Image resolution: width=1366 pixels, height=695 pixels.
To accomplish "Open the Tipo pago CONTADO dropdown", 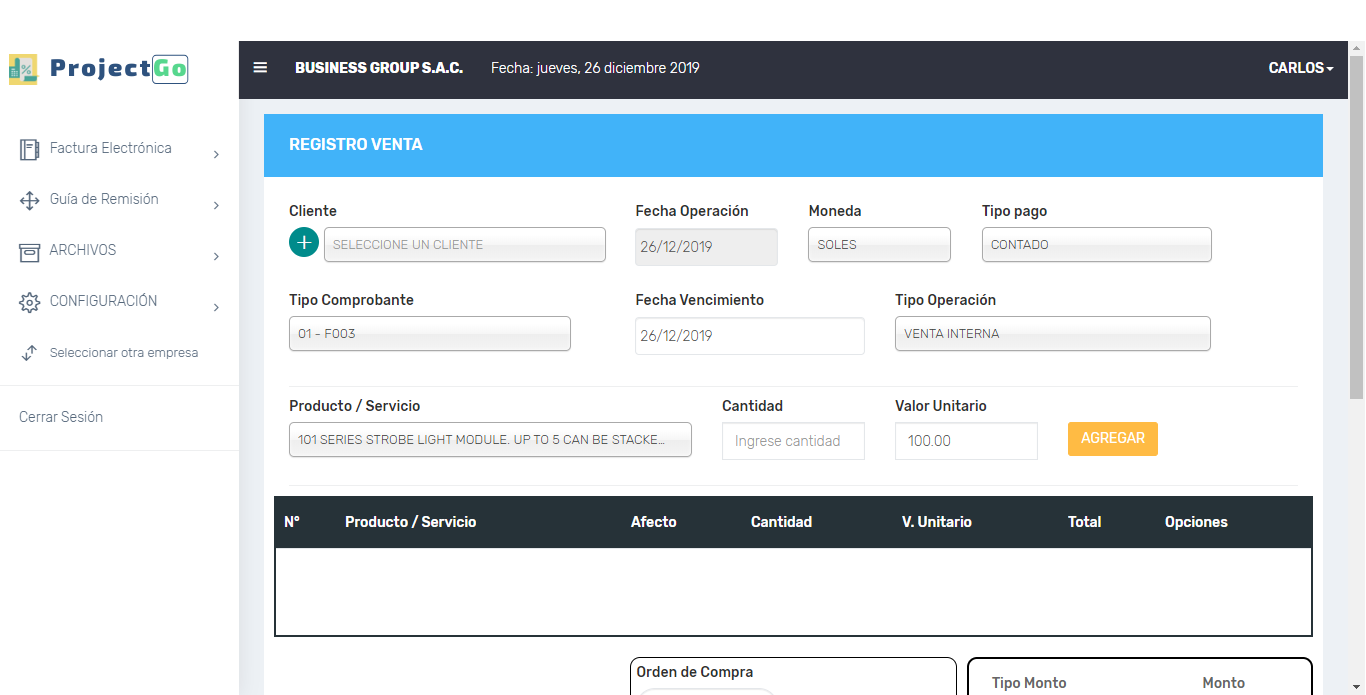I will coord(1096,245).
